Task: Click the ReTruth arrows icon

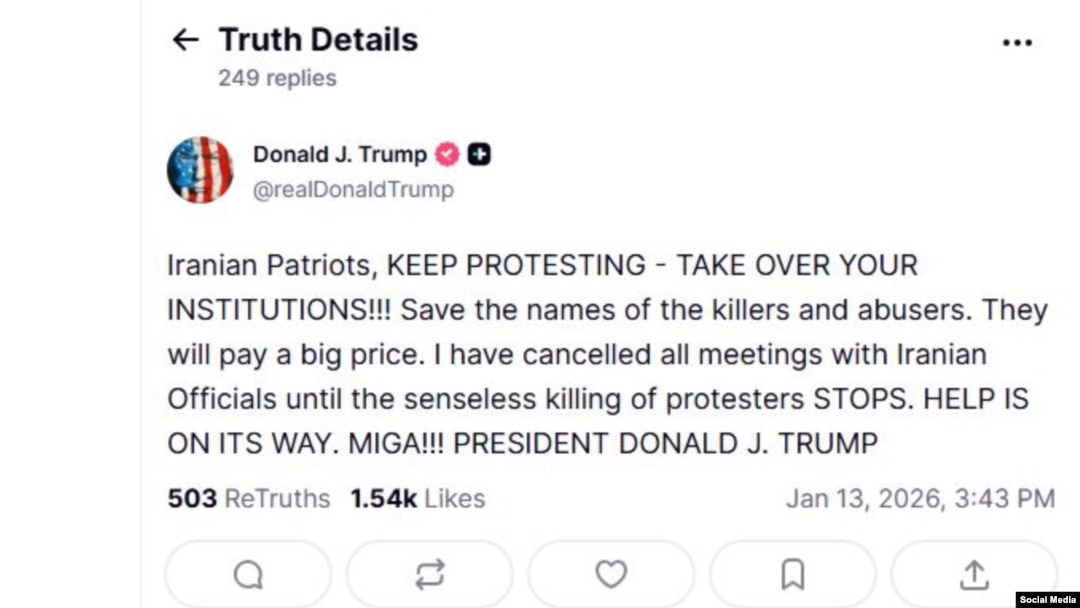Action: (429, 574)
